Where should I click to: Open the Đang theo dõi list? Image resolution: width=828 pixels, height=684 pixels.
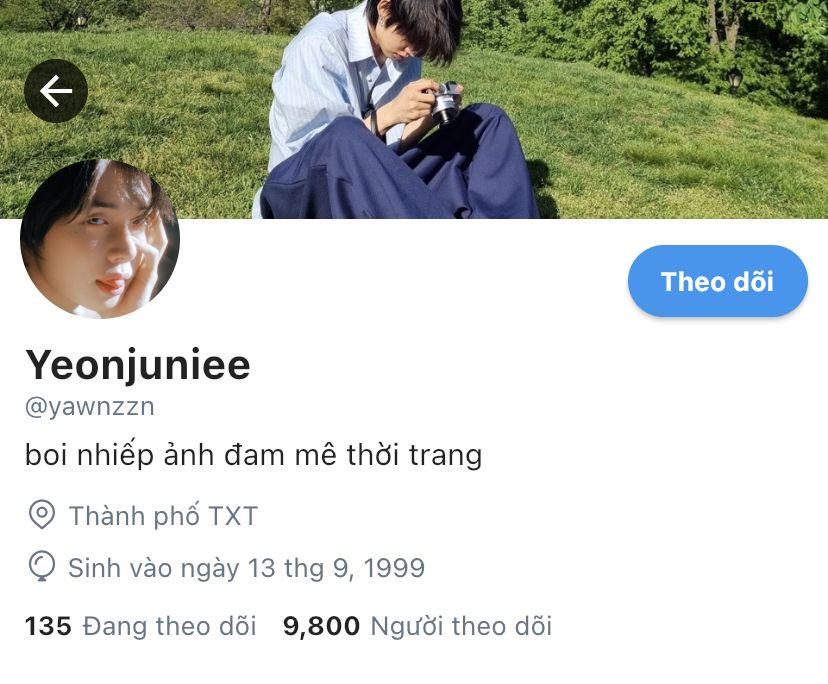pyautogui.click(x=170, y=626)
